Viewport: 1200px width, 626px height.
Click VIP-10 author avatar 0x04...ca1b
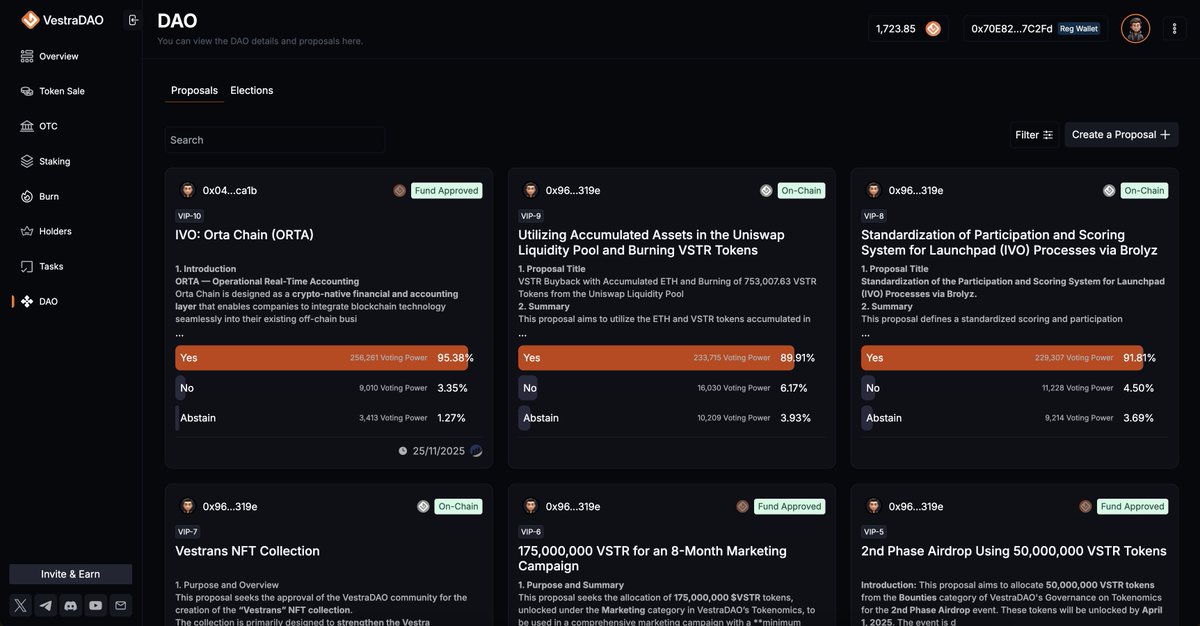(x=187, y=190)
